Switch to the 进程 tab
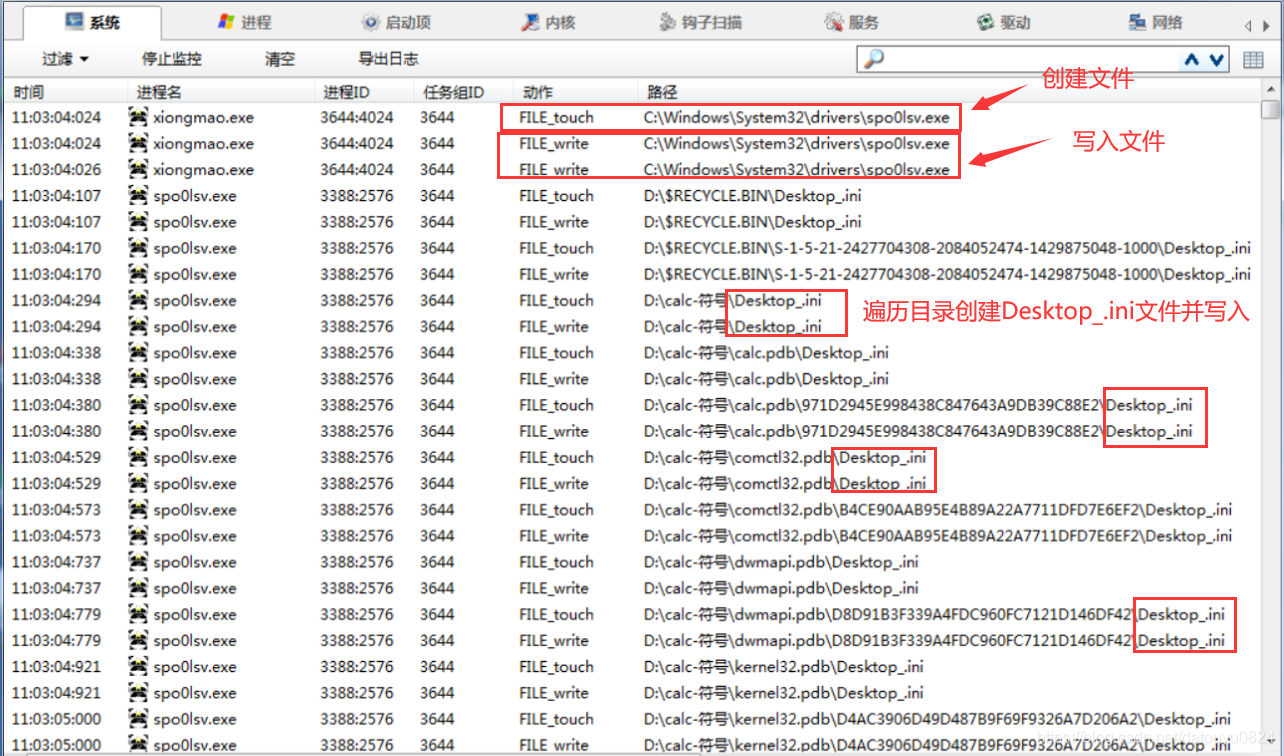The height and width of the screenshot is (756, 1284). click(x=244, y=22)
